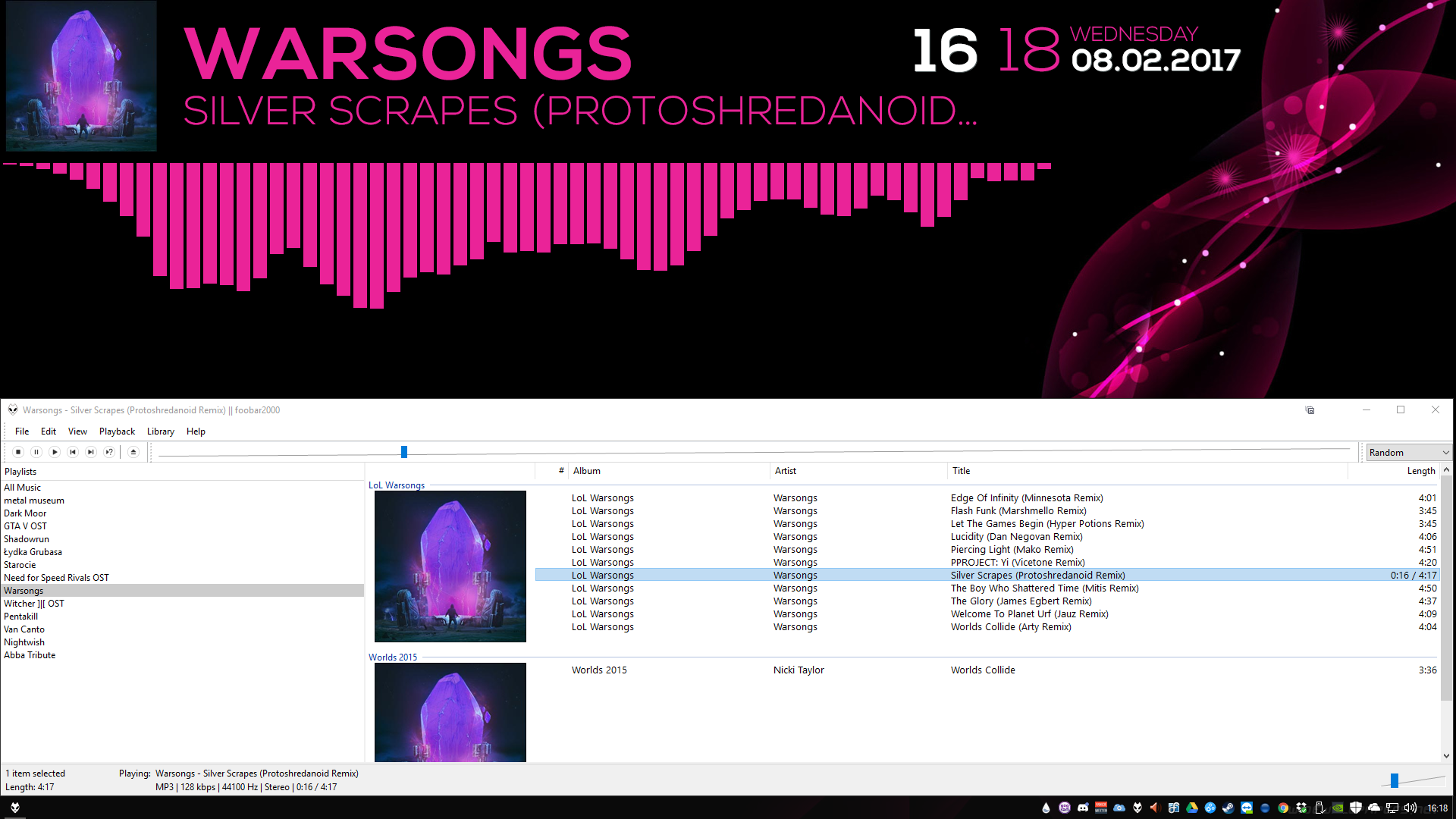Skip to the next track
1456x819 pixels.
91,452
